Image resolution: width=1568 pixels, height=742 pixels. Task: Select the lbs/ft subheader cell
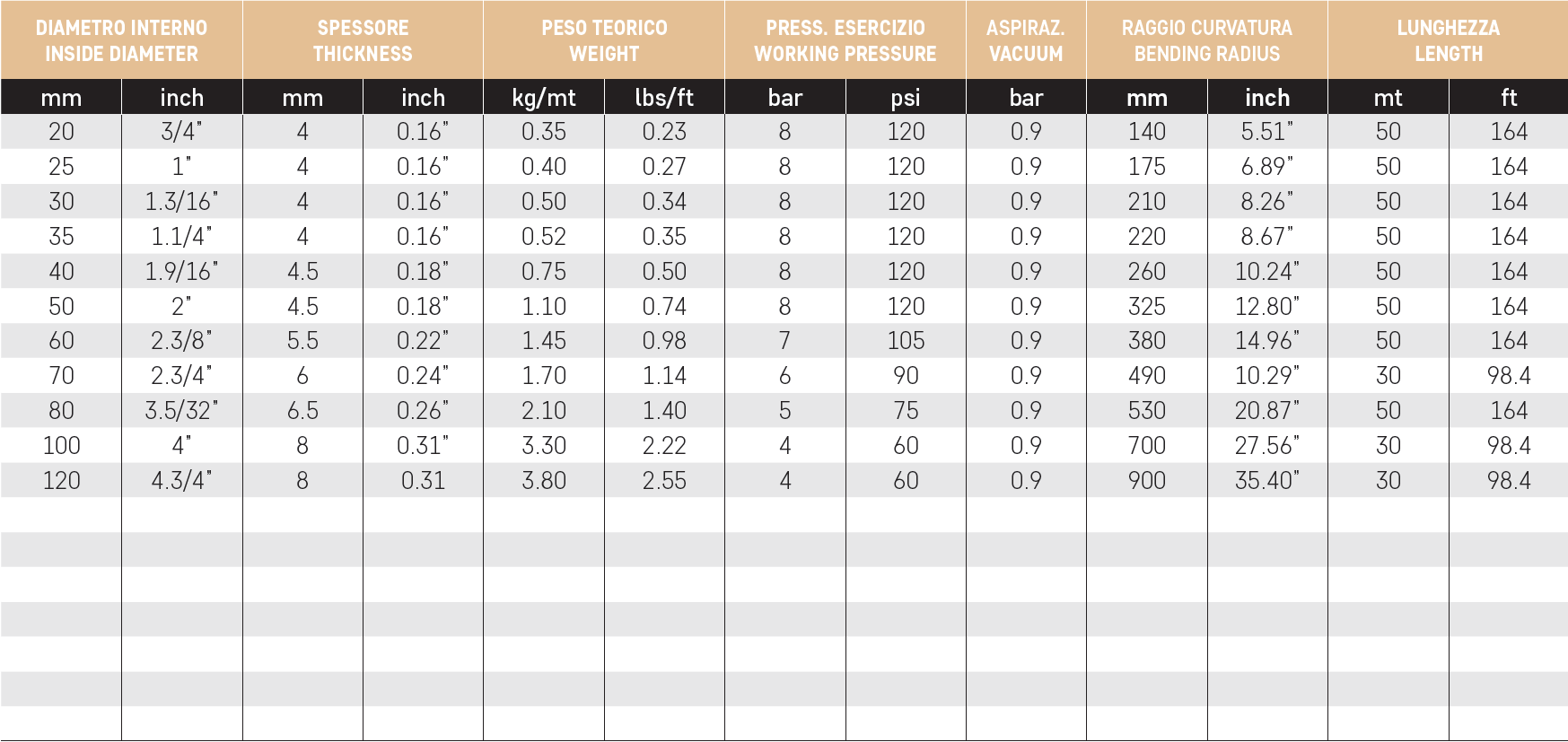click(664, 97)
